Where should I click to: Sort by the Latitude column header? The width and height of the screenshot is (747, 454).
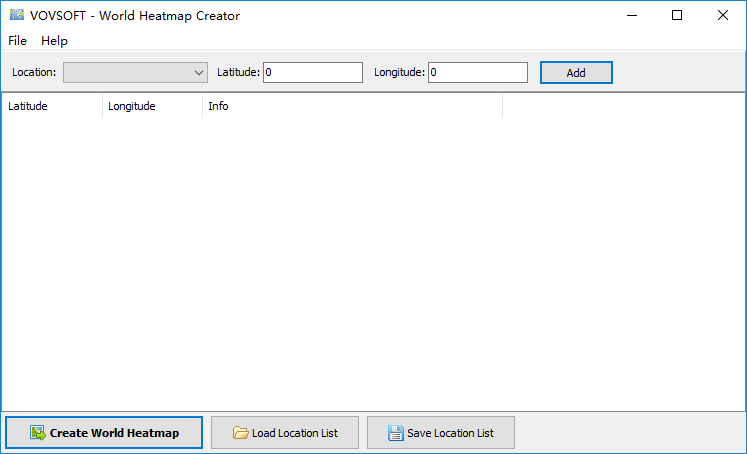(52, 106)
